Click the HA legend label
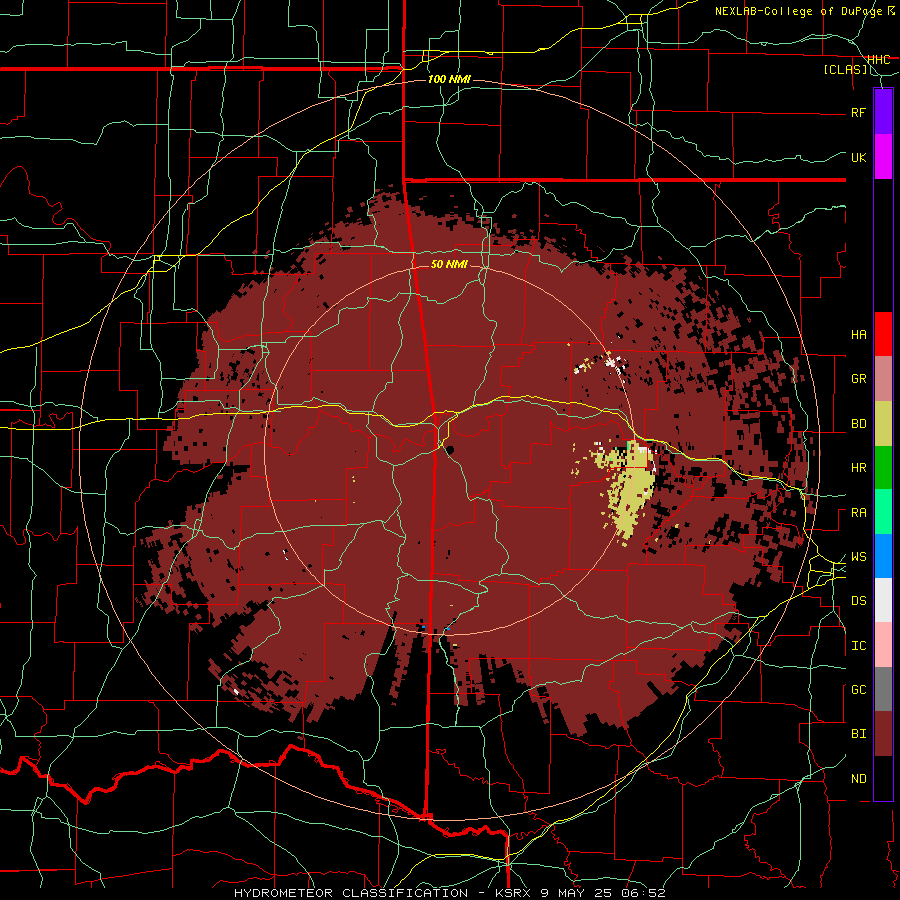This screenshot has width=900, height=900. (x=858, y=335)
